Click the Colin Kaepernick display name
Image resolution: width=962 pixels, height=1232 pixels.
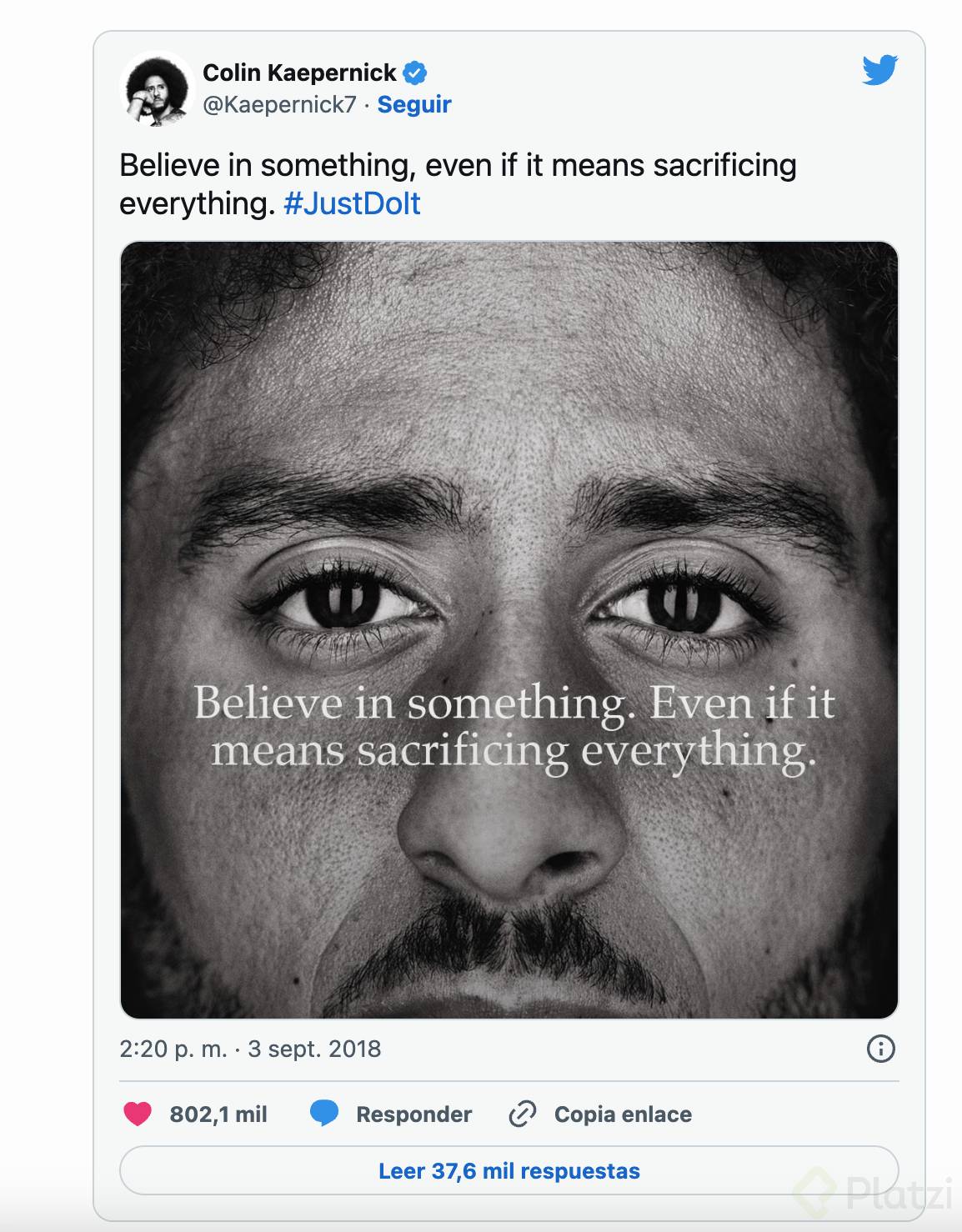coord(299,73)
